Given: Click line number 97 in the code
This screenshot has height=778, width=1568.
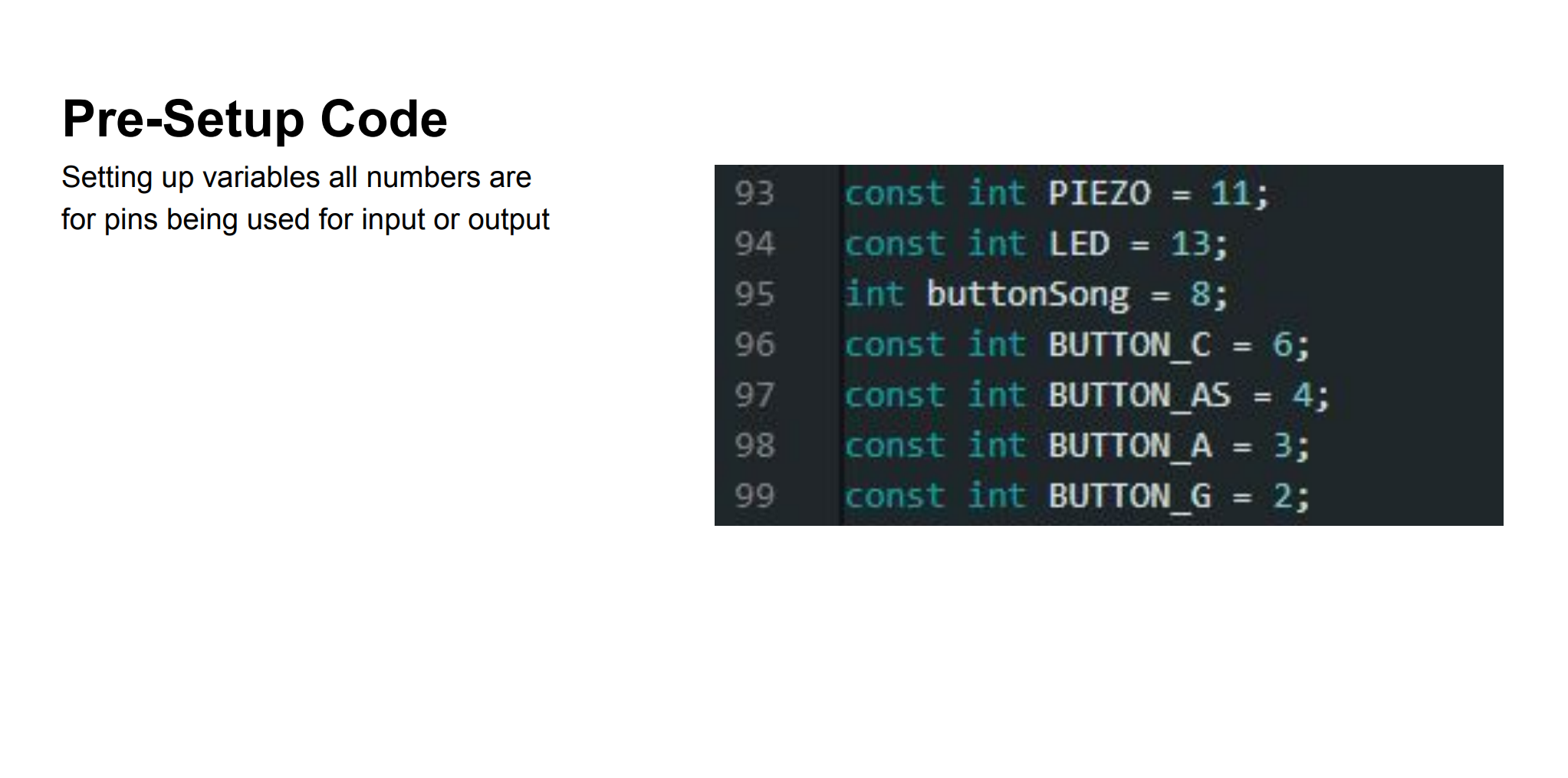Looking at the screenshot, I should point(754,396).
